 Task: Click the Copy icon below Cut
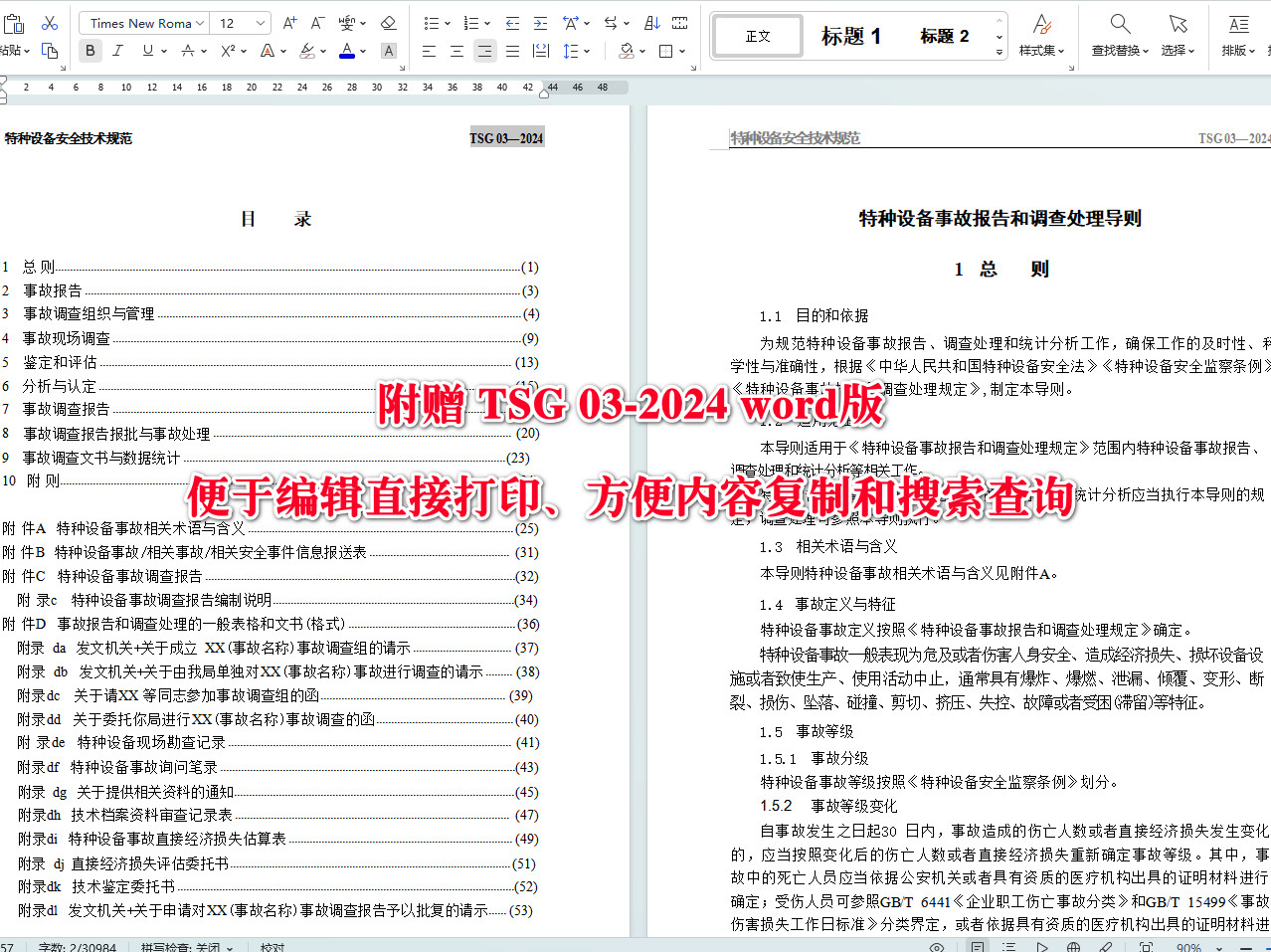pyautogui.click(x=50, y=50)
